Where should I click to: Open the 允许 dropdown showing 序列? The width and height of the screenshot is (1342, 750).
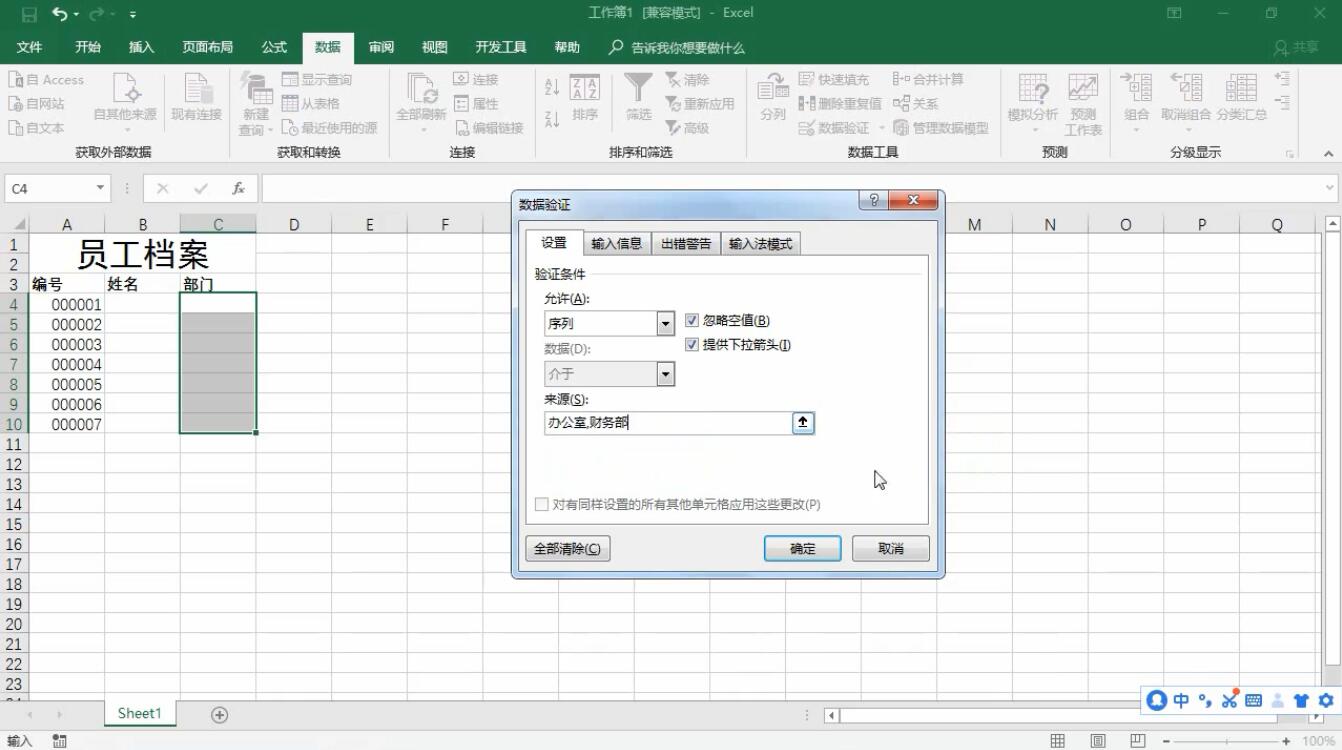coord(666,323)
